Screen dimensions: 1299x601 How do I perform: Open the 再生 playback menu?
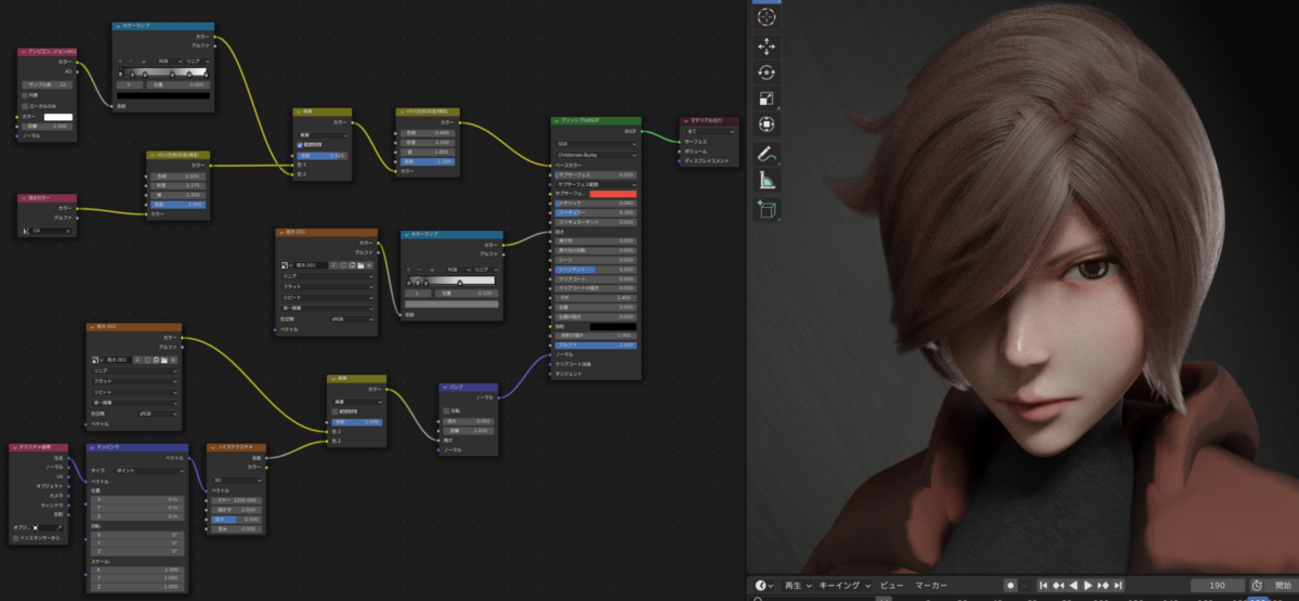tap(797, 585)
